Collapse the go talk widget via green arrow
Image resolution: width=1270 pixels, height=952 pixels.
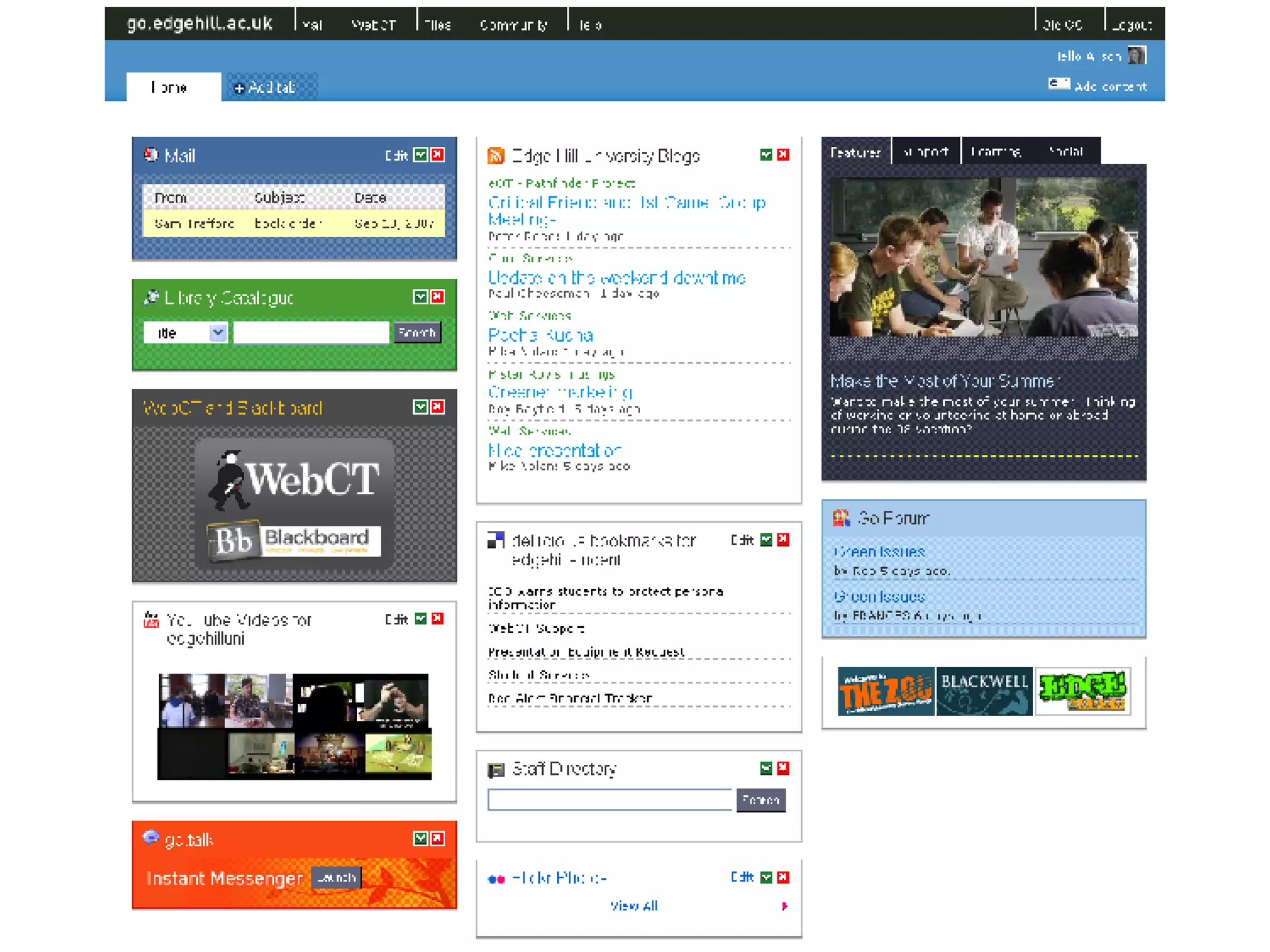coord(420,839)
